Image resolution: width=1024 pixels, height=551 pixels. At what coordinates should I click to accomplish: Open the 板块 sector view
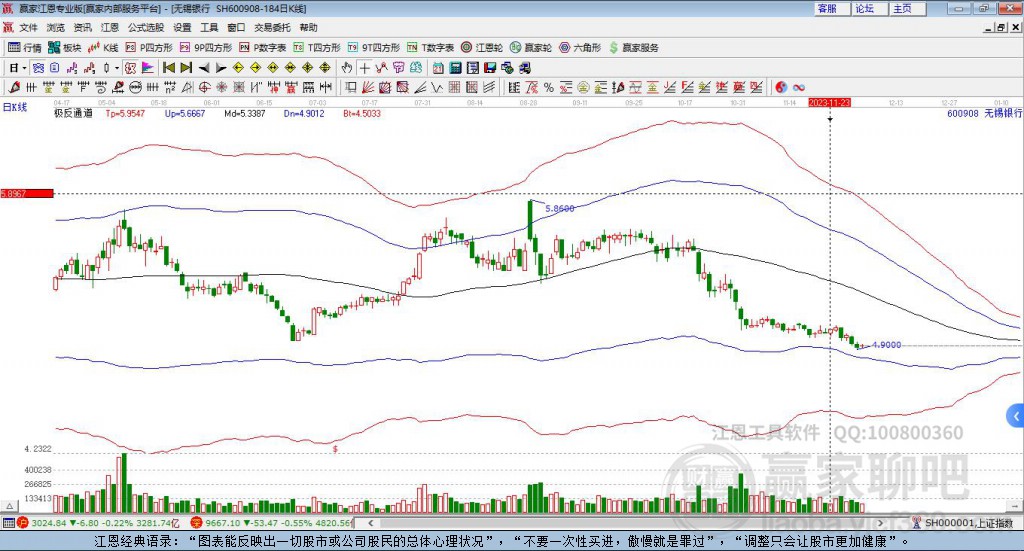pos(65,48)
